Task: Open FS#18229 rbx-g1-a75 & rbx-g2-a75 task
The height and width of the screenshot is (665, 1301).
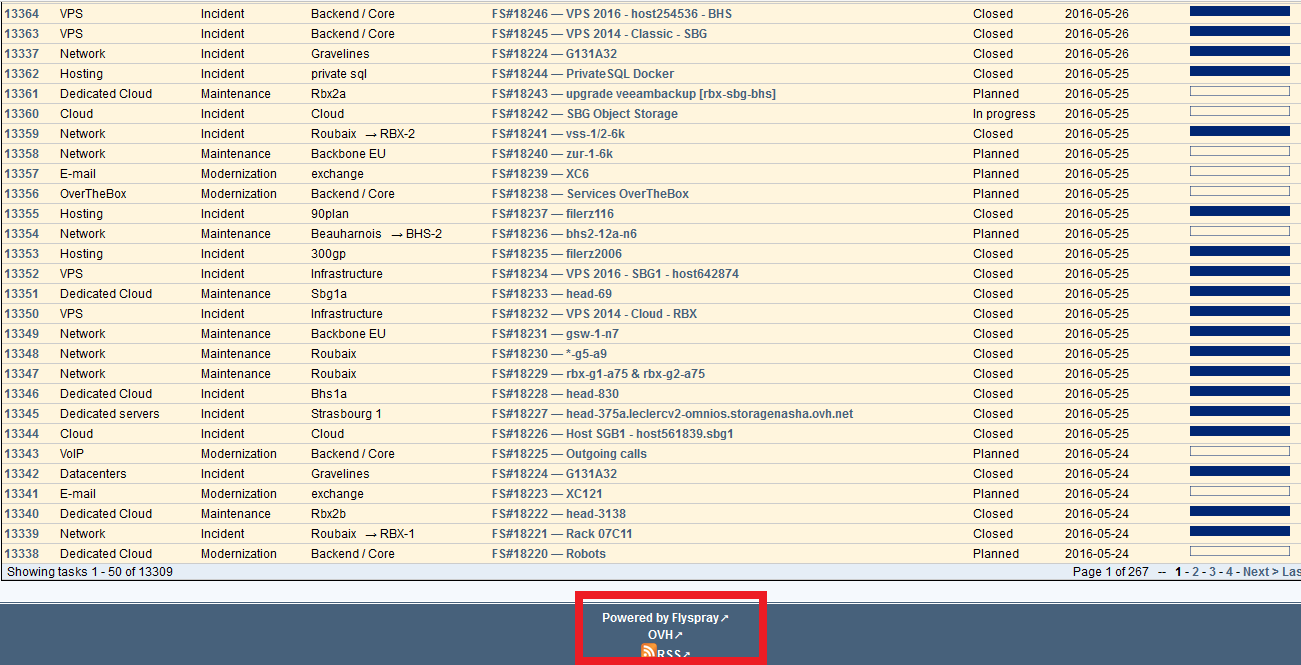Action: tap(598, 374)
